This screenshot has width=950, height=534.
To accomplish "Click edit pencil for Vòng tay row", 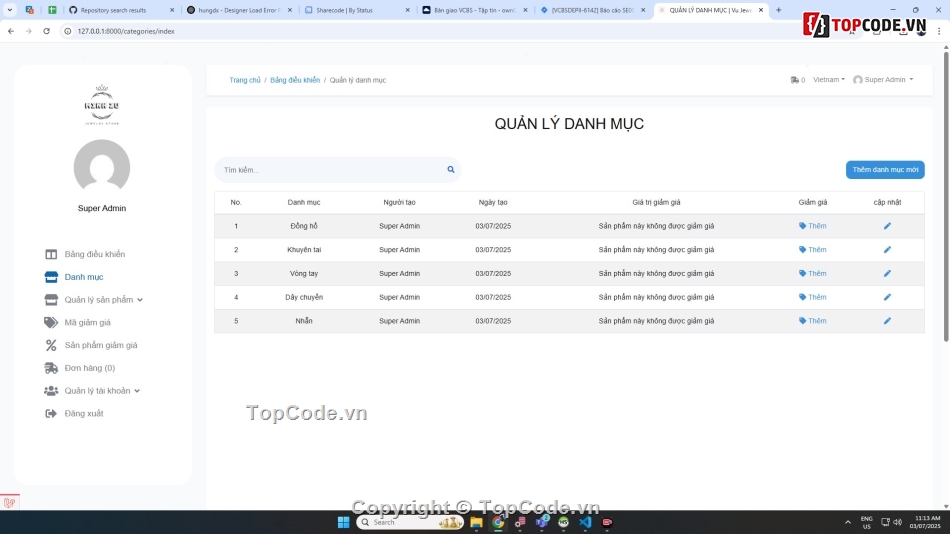I will coord(887,273).
